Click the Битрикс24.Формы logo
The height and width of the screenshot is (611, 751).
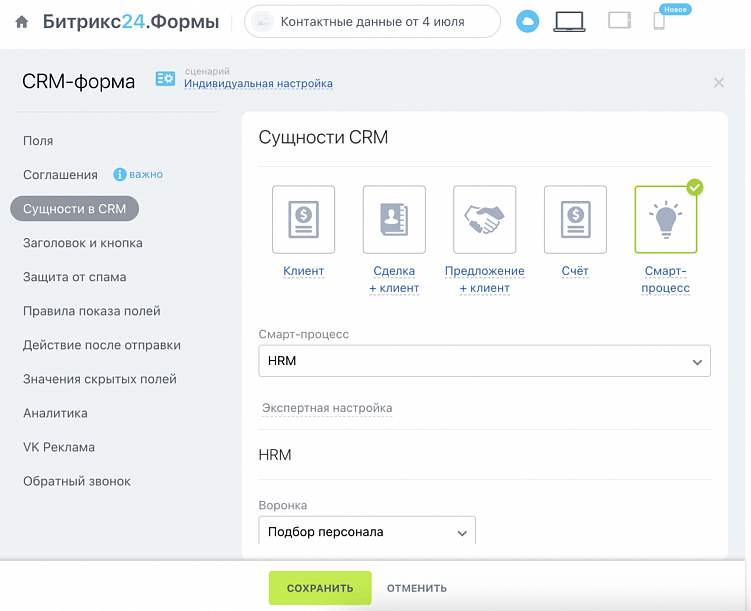point(131,22)
